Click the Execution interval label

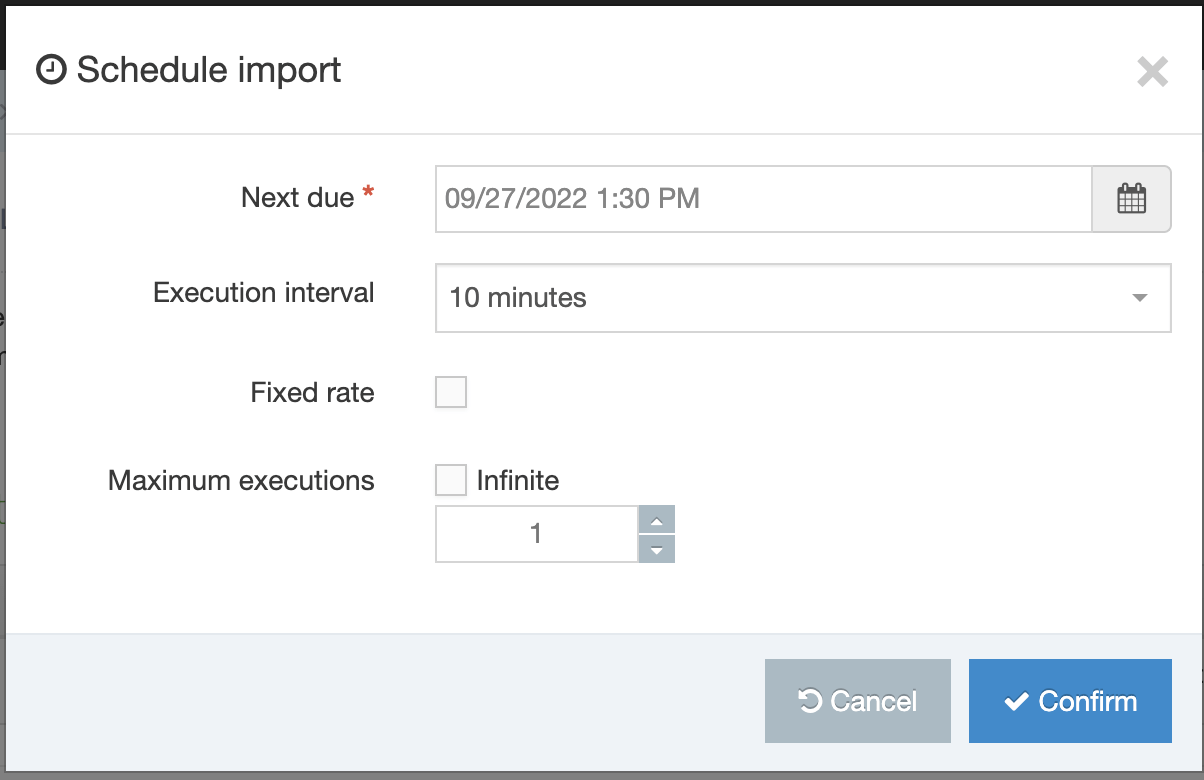[264, 293]
